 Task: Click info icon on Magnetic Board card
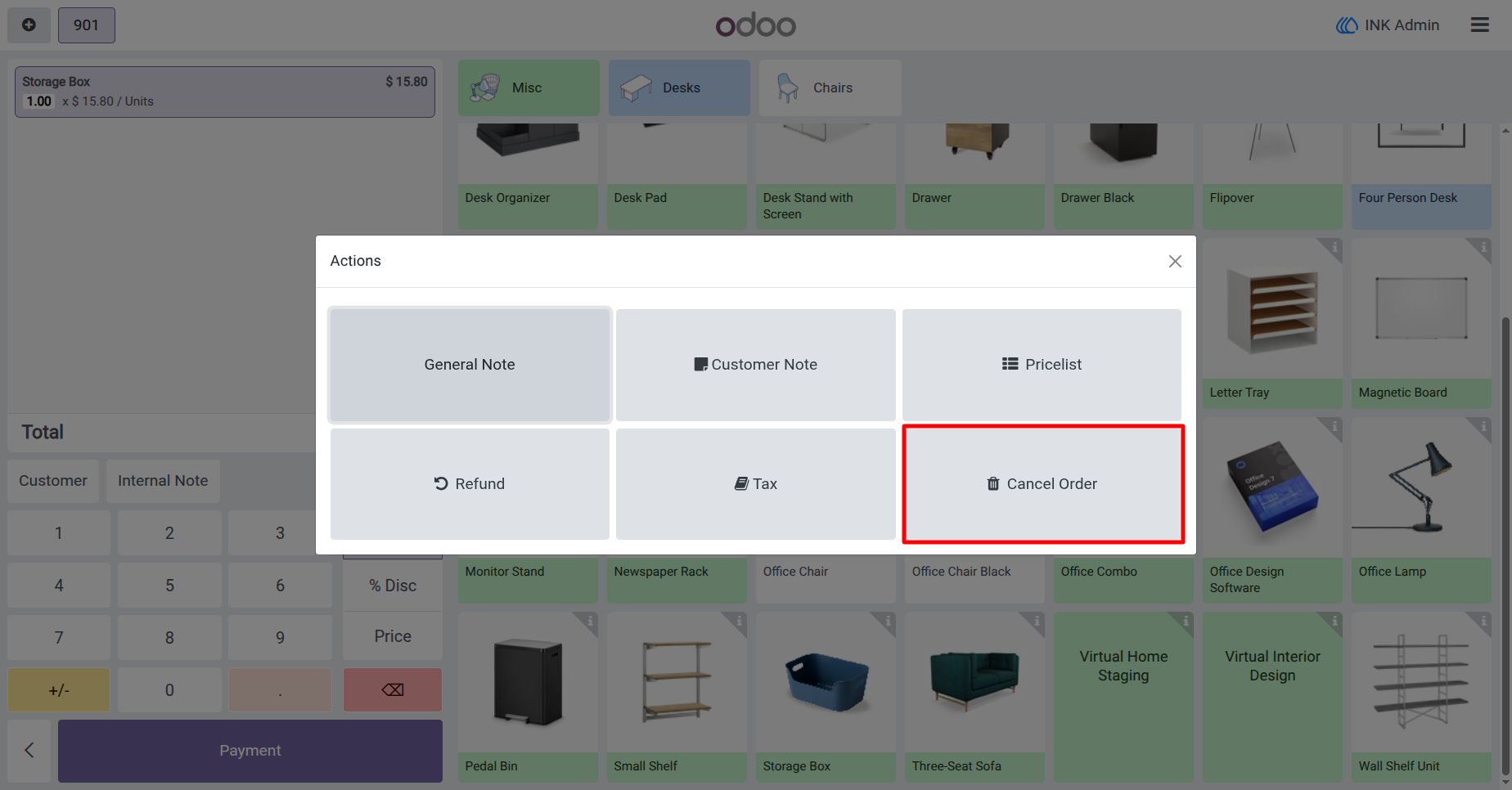(x=1483, y=247)
